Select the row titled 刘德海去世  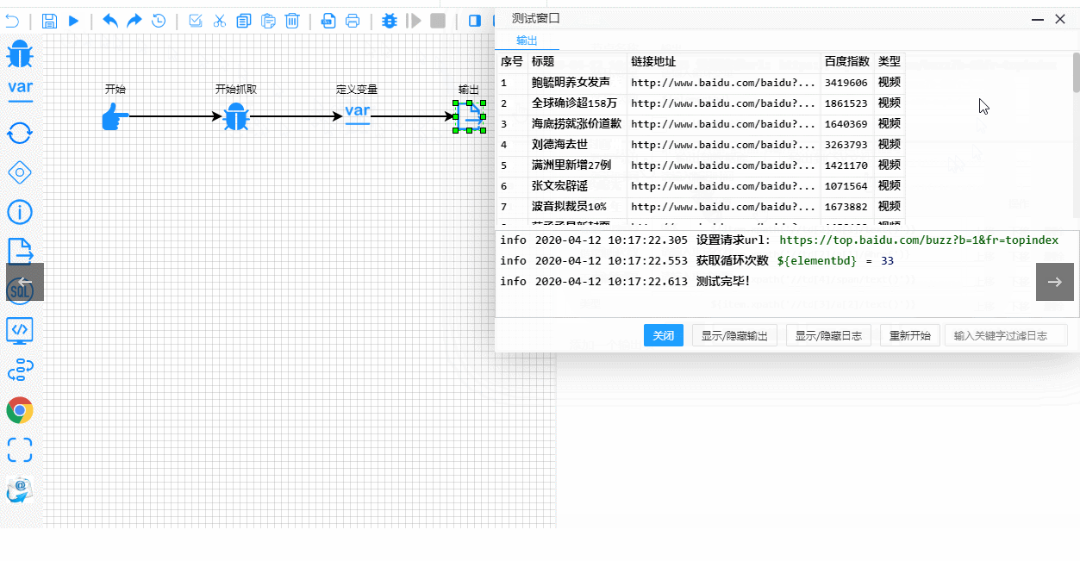point(701,145)
